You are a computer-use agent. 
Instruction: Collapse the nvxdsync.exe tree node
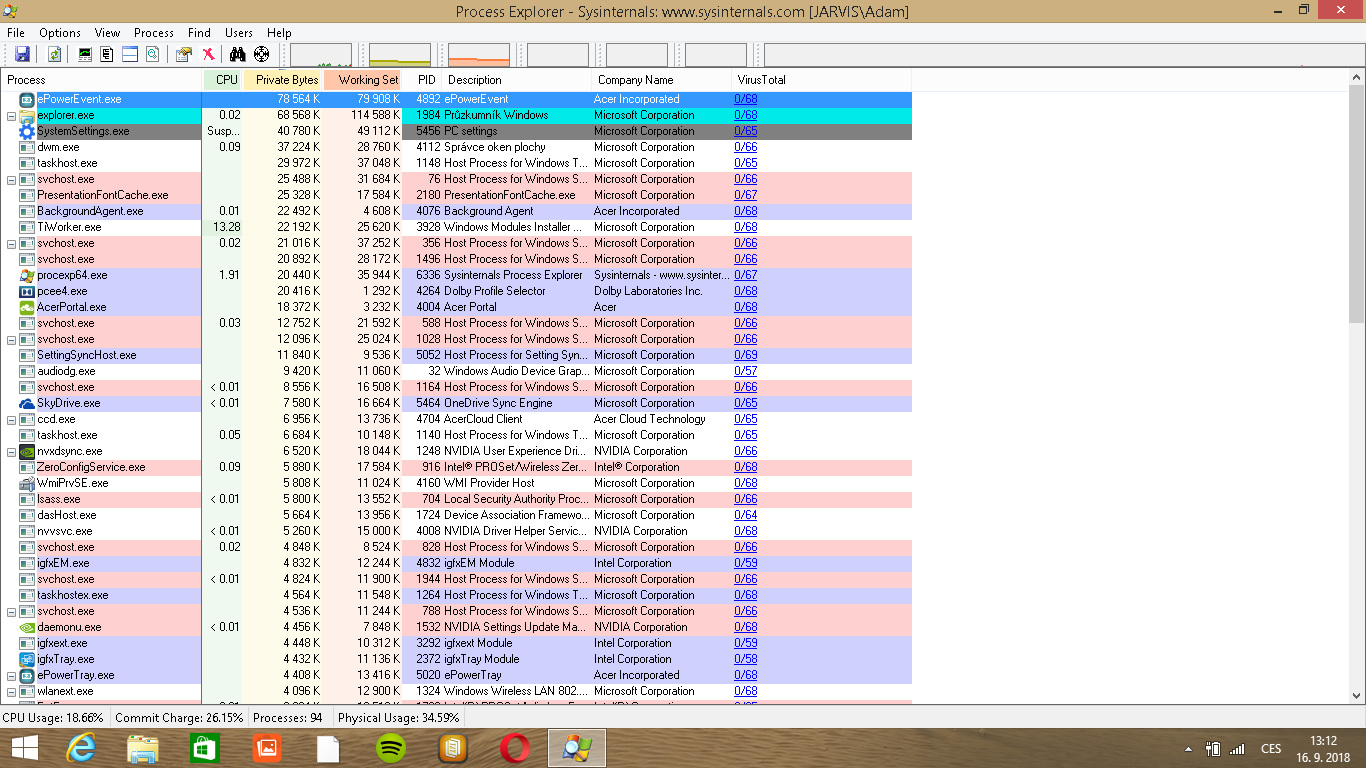(12, 452)
